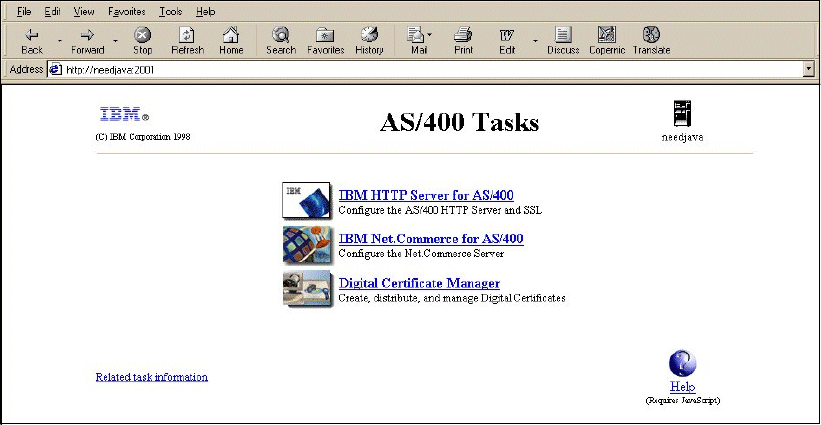The height and width of the screenshot is (425, 821).
Task: Click the page icon in Address bar
Action: pyautogui.click(x=56, y=69)
